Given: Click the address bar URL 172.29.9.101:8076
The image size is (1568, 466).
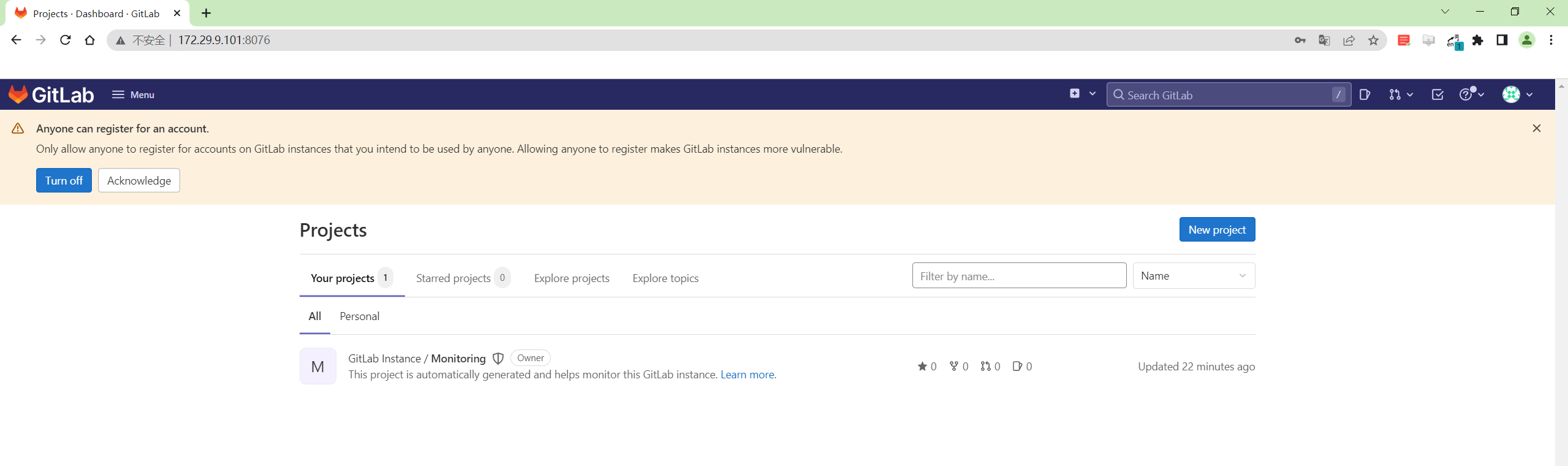Looking at the screenshot, I should coord(224,40).
